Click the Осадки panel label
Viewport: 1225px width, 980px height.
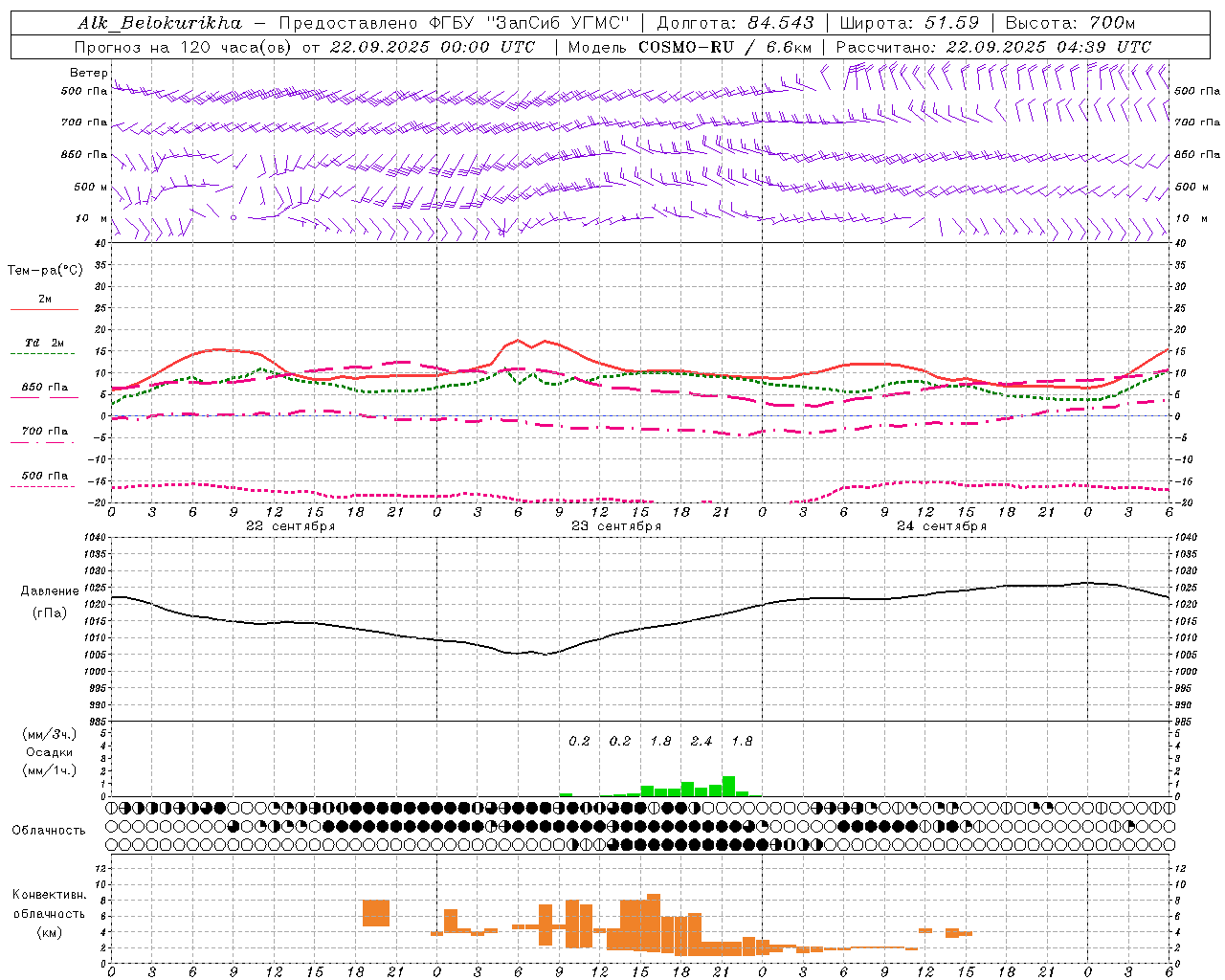(50, 752)
